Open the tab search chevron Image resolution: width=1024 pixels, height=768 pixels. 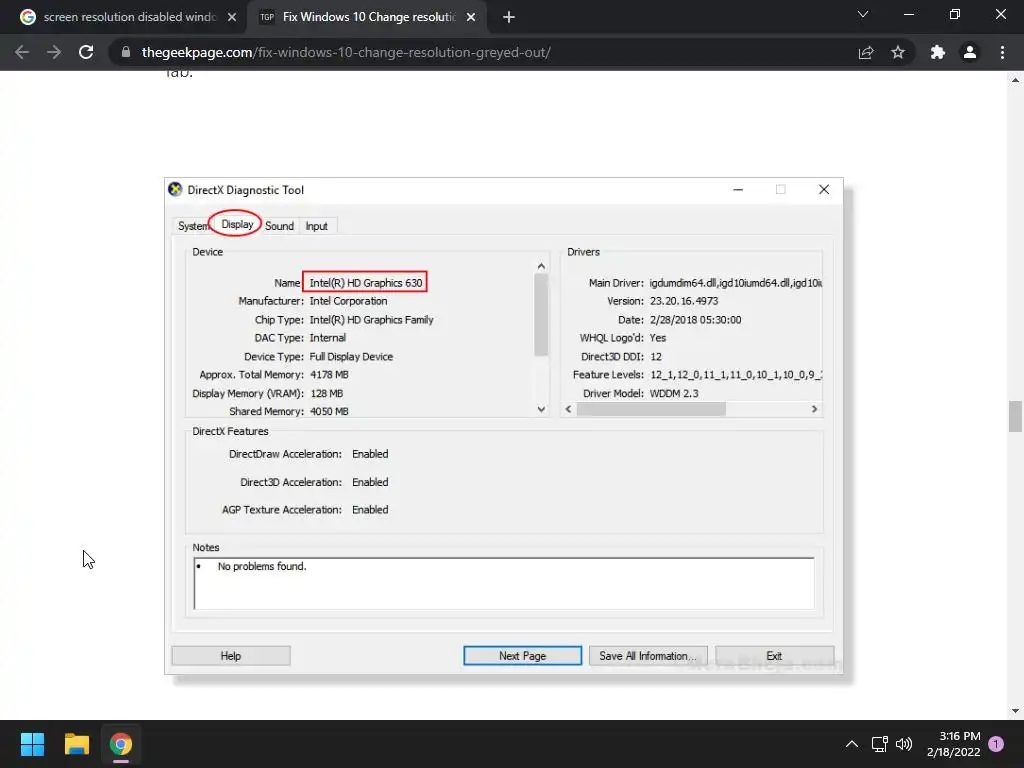tap(863, 14)
